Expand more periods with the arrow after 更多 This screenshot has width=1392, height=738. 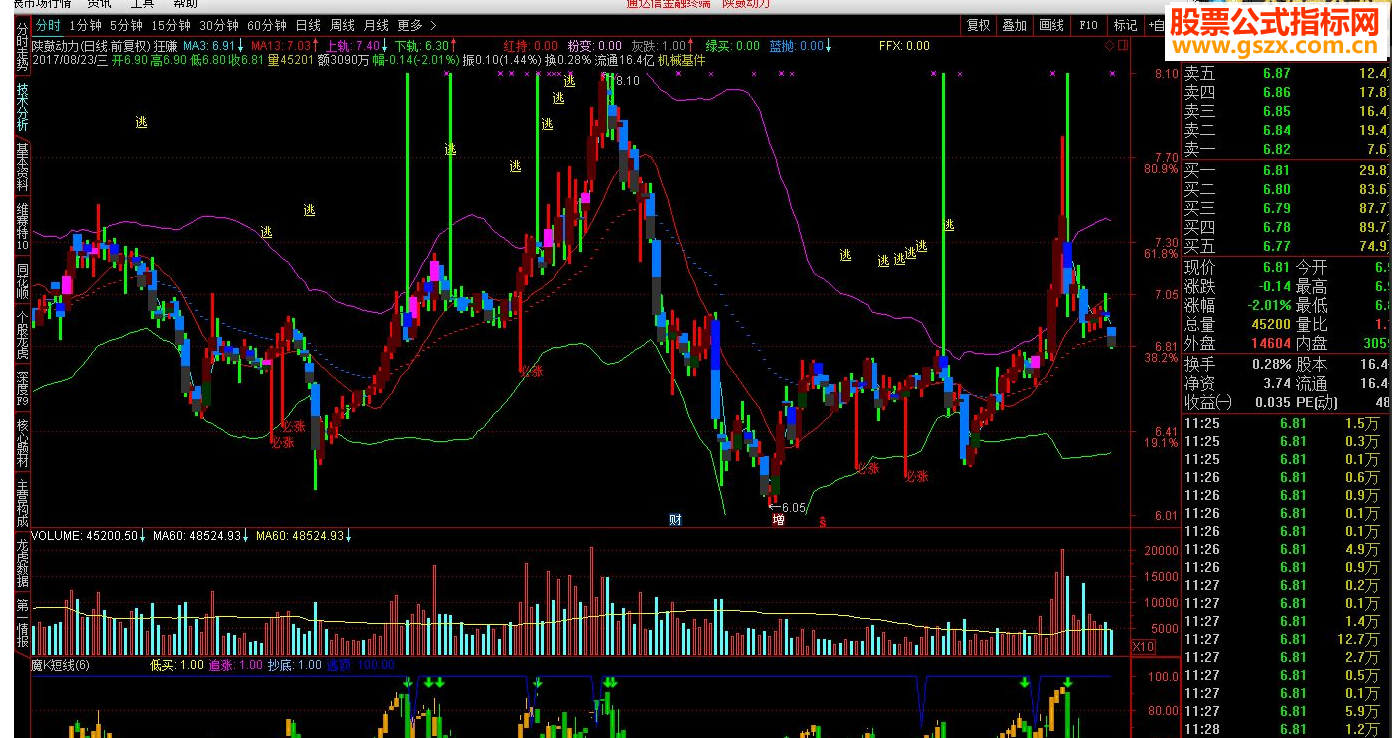click(x=431, y=26)
